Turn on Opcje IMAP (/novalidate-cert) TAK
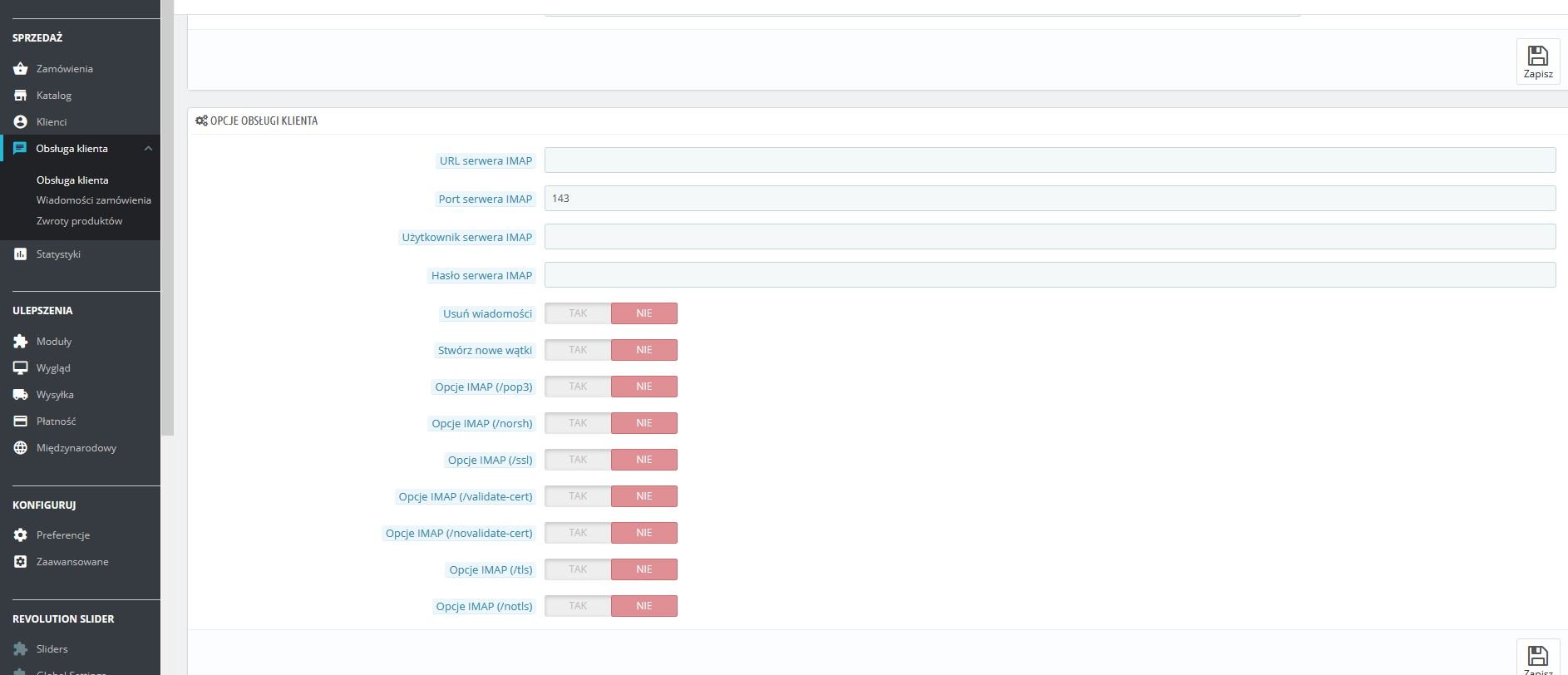The height and width of the screenshot is (675, 1568). click(578, 533)
